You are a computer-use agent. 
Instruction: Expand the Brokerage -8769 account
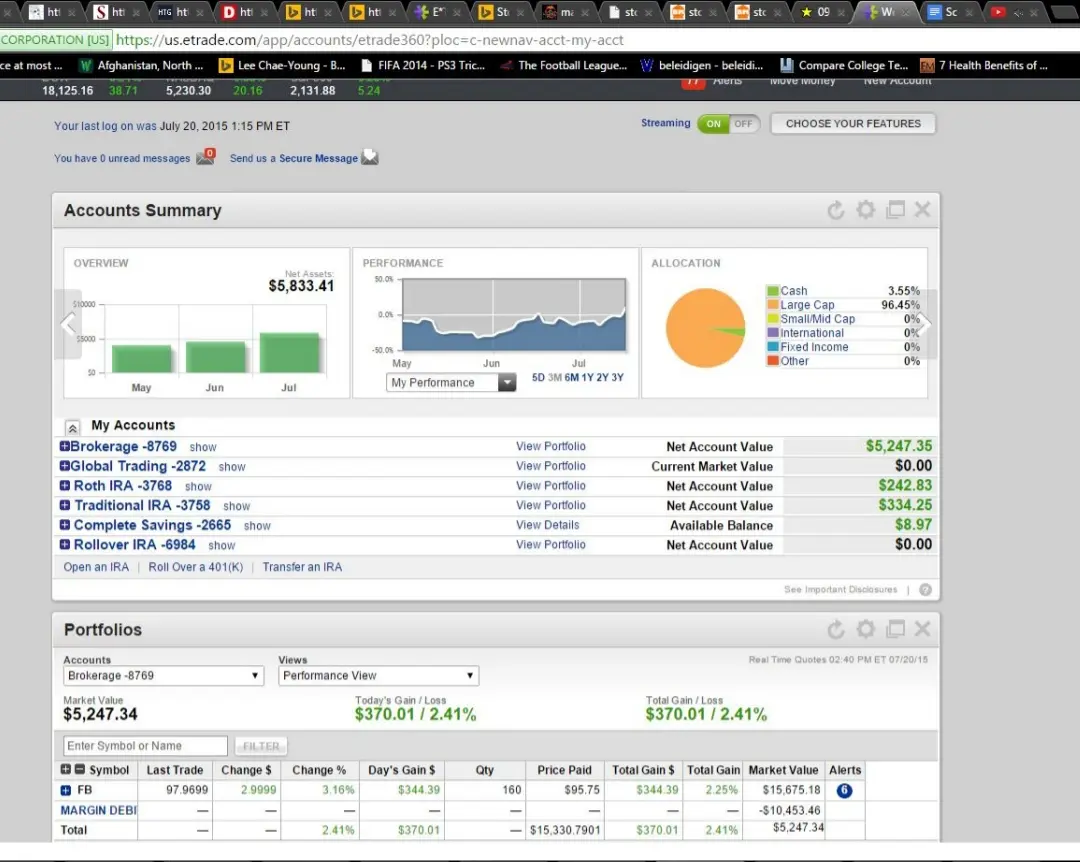click(64, 447)
